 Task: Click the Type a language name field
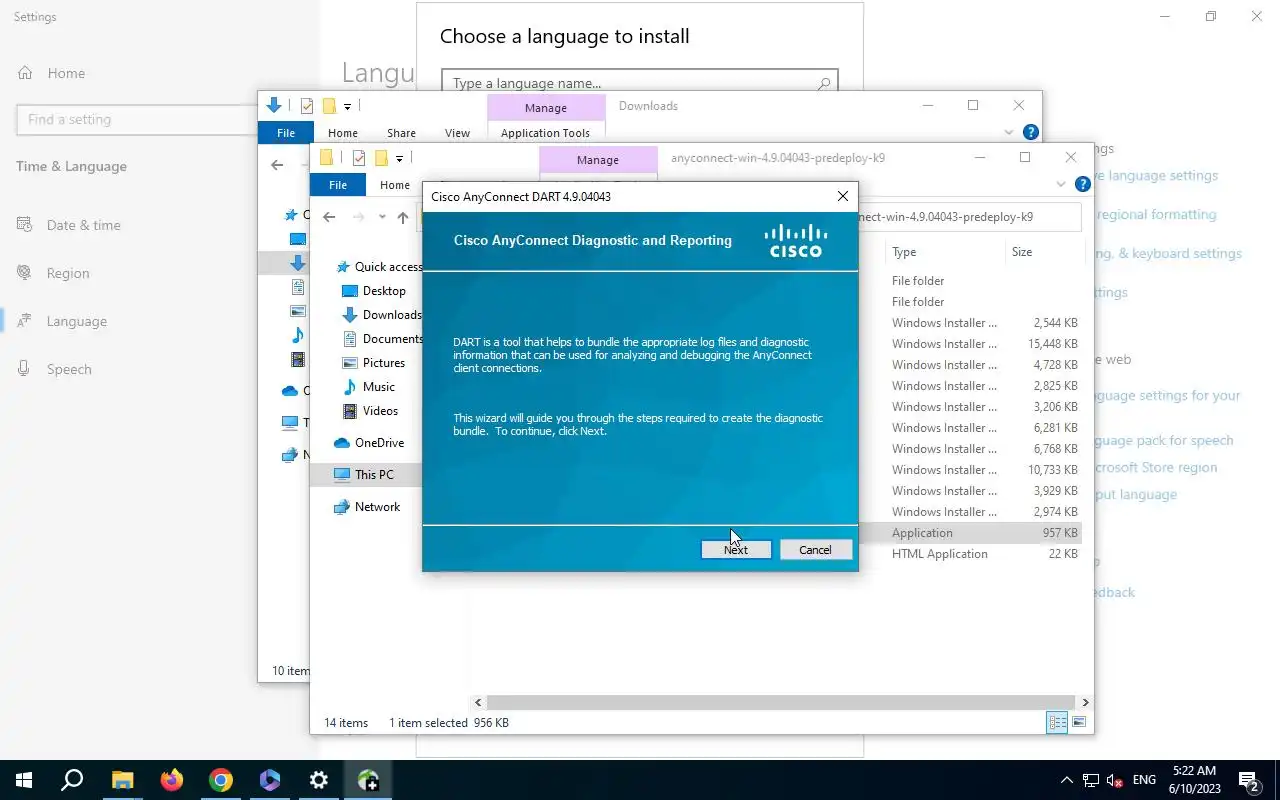(639, 83)
